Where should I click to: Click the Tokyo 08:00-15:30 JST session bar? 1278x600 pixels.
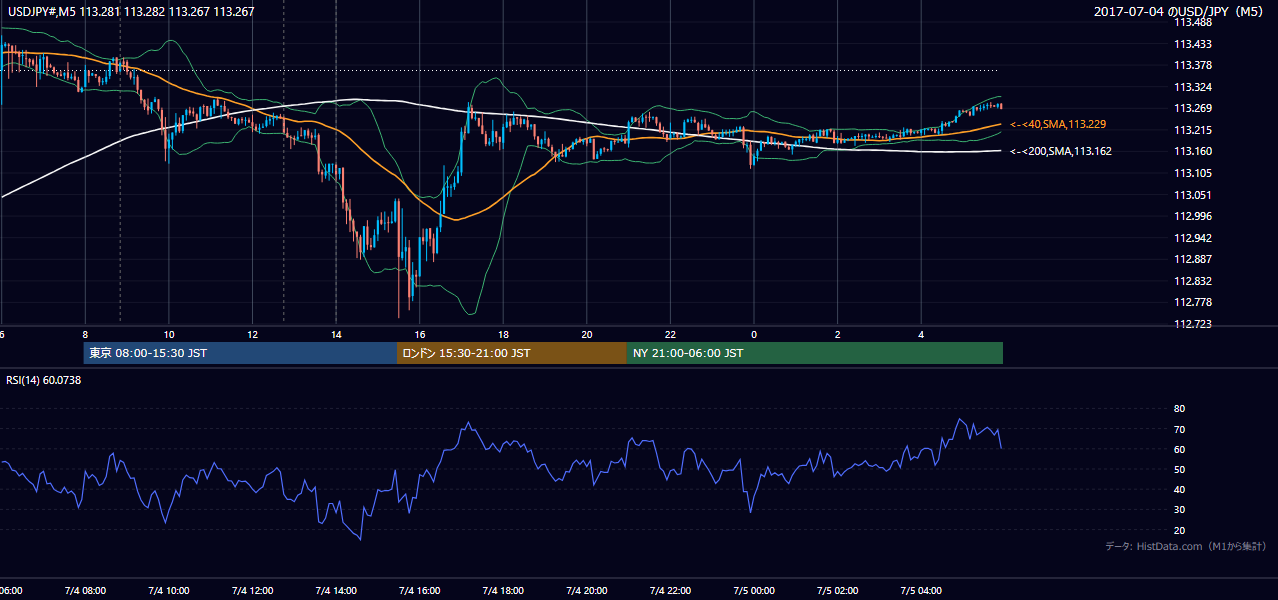click(x=240, y=353)
